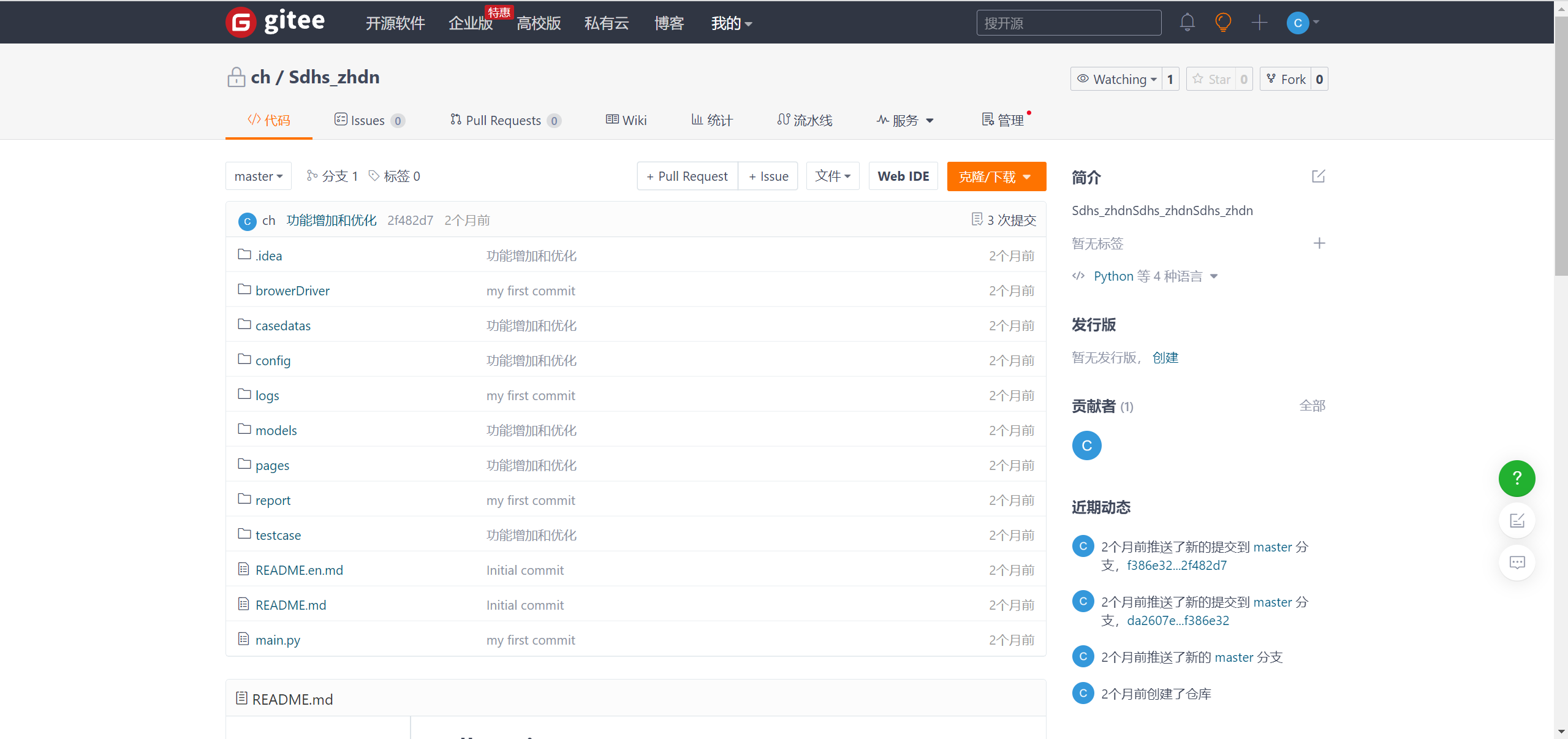
Task: Click the watcher count 1
Action: coord(1170,79)
